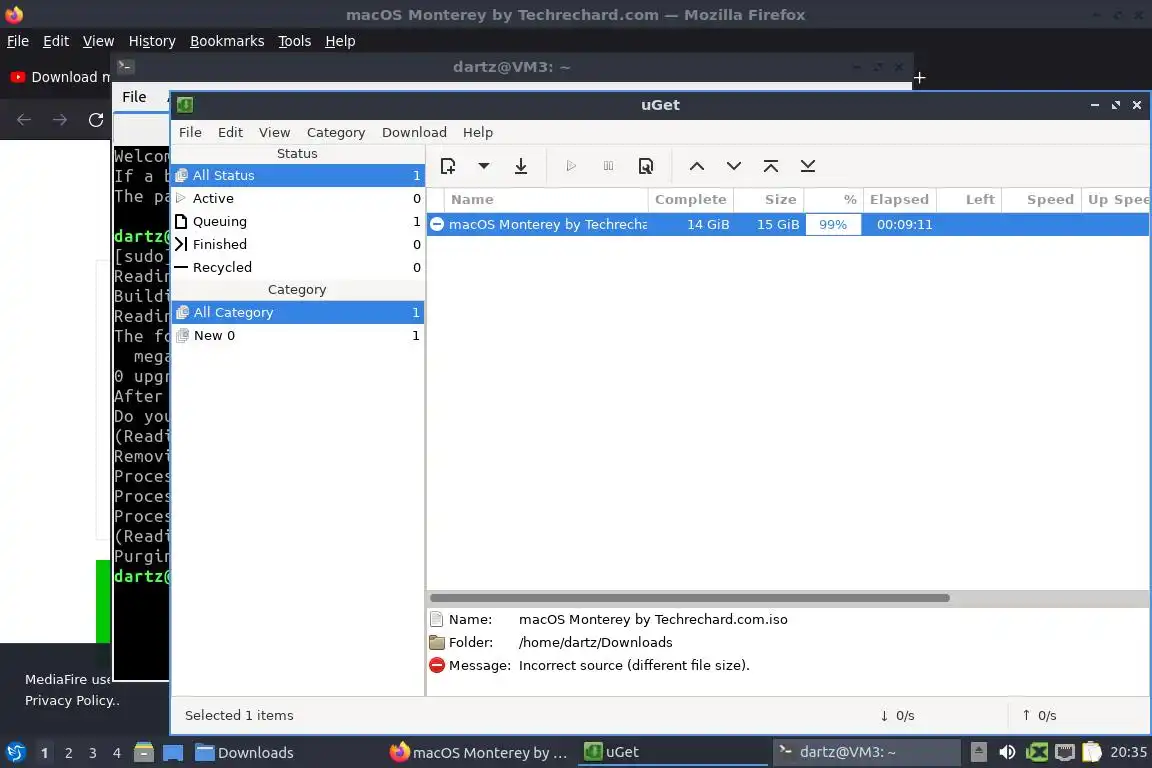Move download to bottom icon
The height and width of the screenshot is (768, 1152).
[807, 166]
